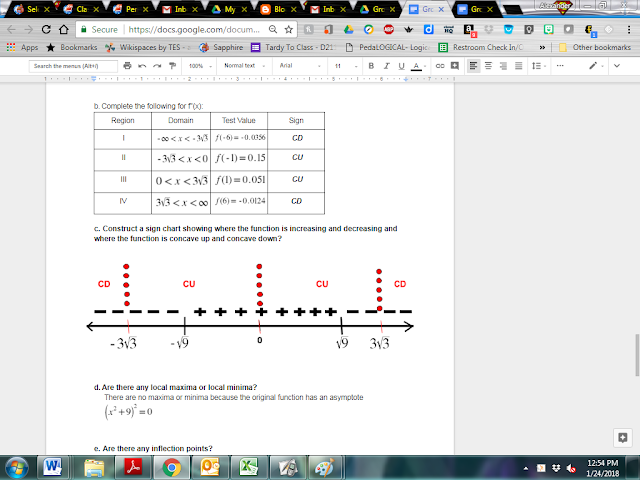Screen dimensions: 640x480
Task: Click the Windows Start button
Action: click(16, 468)
